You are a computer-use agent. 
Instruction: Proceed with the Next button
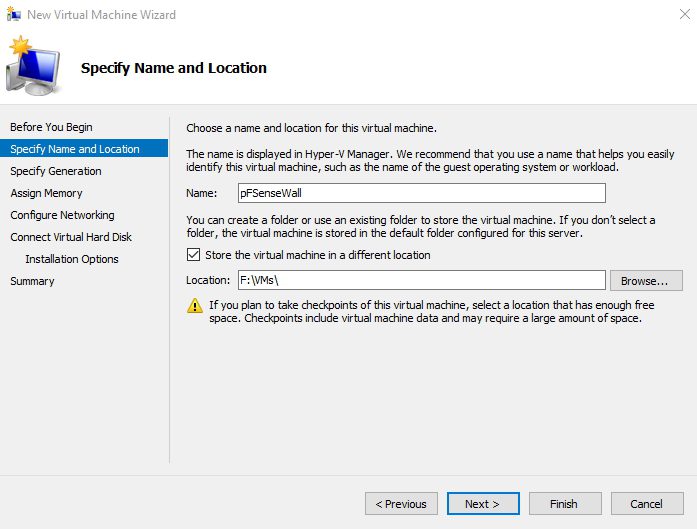(x=483, y=504)
